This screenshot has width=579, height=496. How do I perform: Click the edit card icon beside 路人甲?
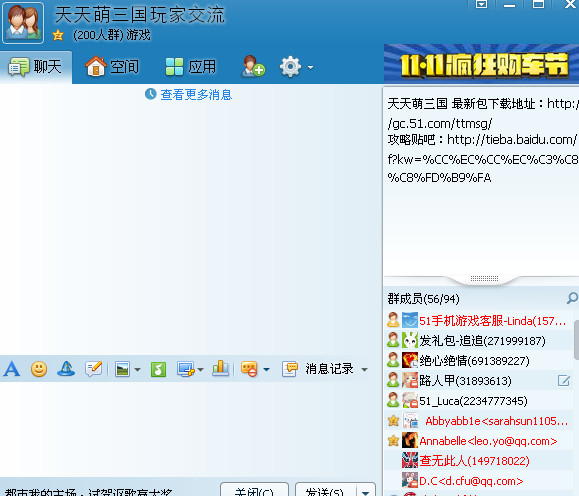coord(564,381)
